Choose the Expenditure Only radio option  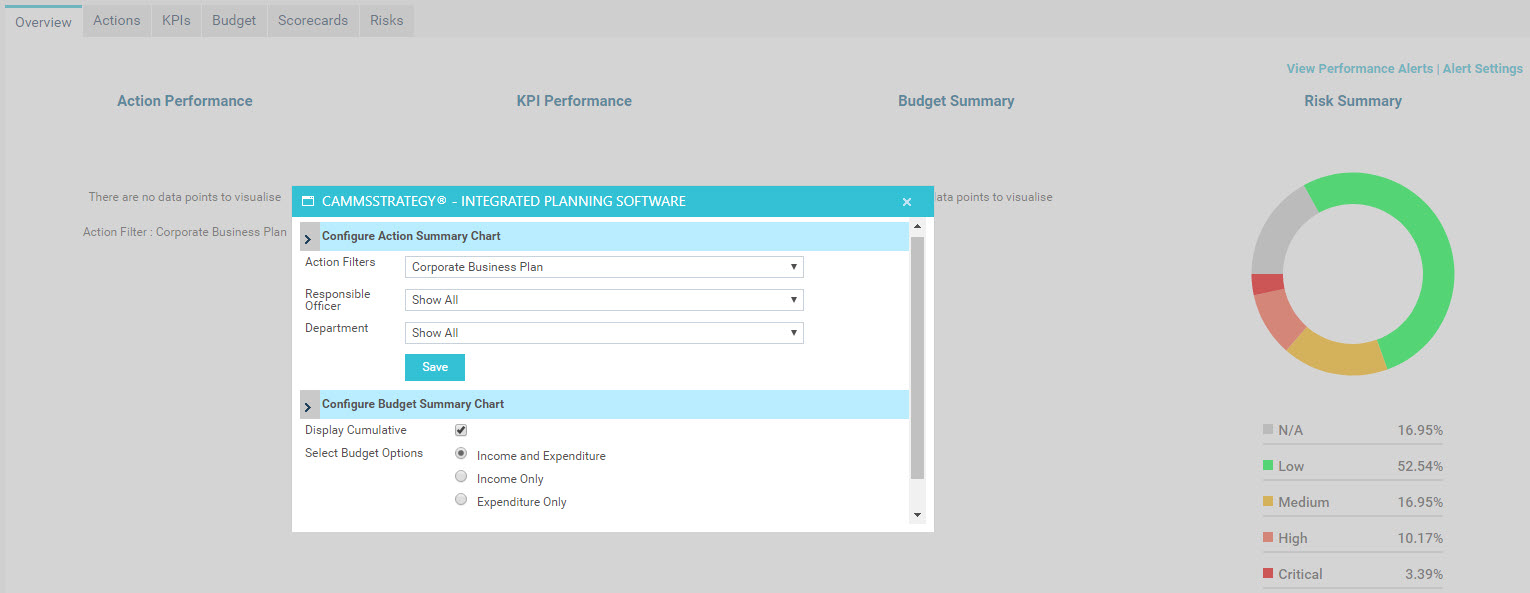pos(461,500)
